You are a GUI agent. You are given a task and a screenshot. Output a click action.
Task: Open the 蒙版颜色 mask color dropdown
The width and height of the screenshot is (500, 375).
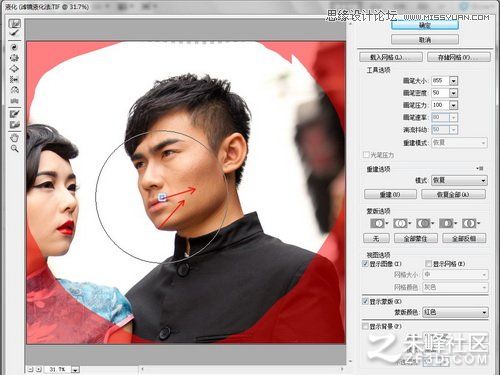tap(455, 313)
